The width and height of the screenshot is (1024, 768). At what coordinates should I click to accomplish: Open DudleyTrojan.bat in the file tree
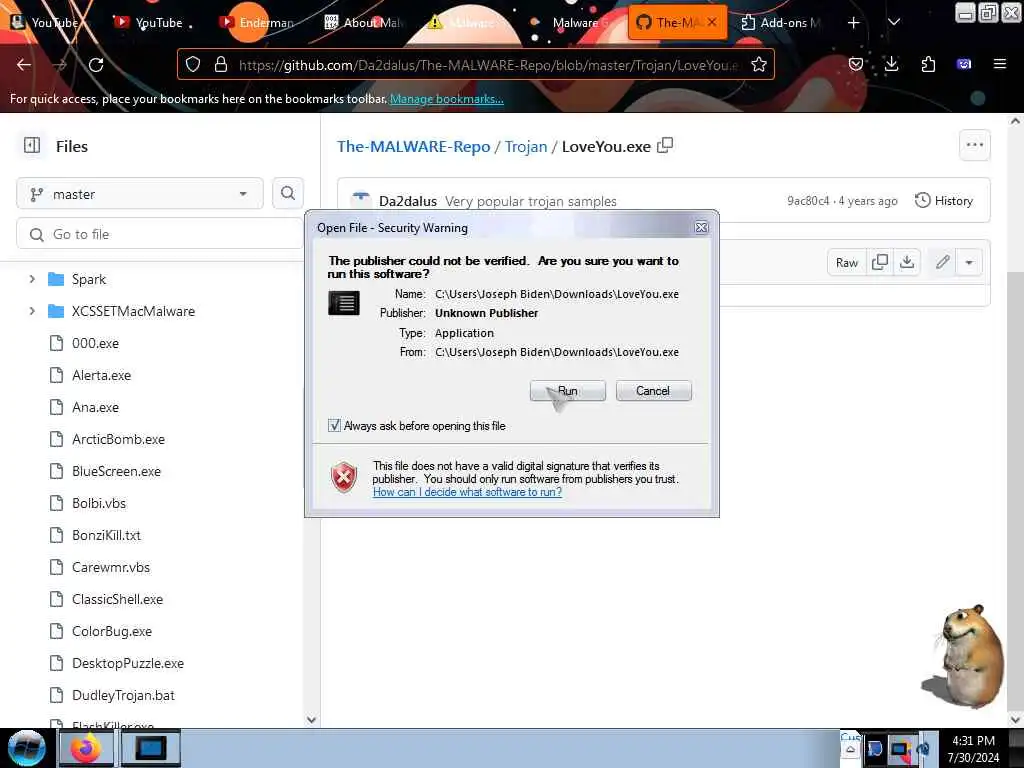[x=123, y=695]
